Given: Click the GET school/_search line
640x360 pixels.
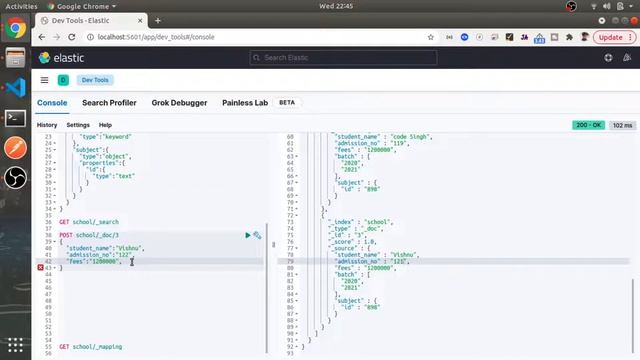Looking at the screenshot, I should (89, 222).
